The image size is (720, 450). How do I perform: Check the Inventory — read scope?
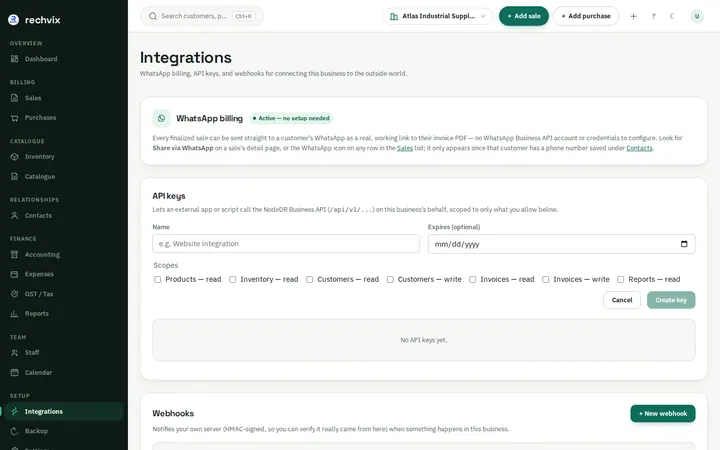[x=232, y=279]
